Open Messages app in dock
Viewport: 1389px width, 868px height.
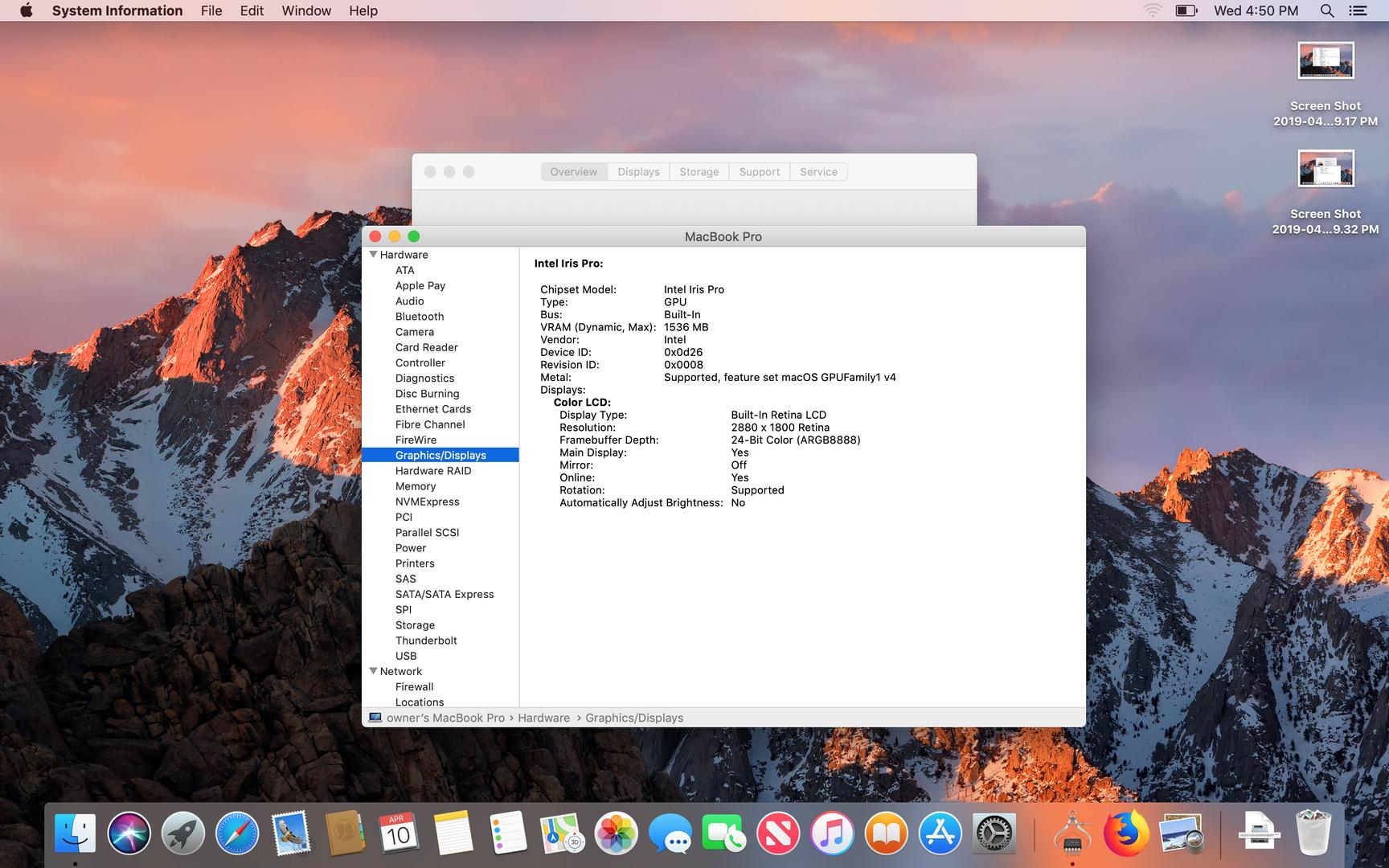tap(670, 833)
